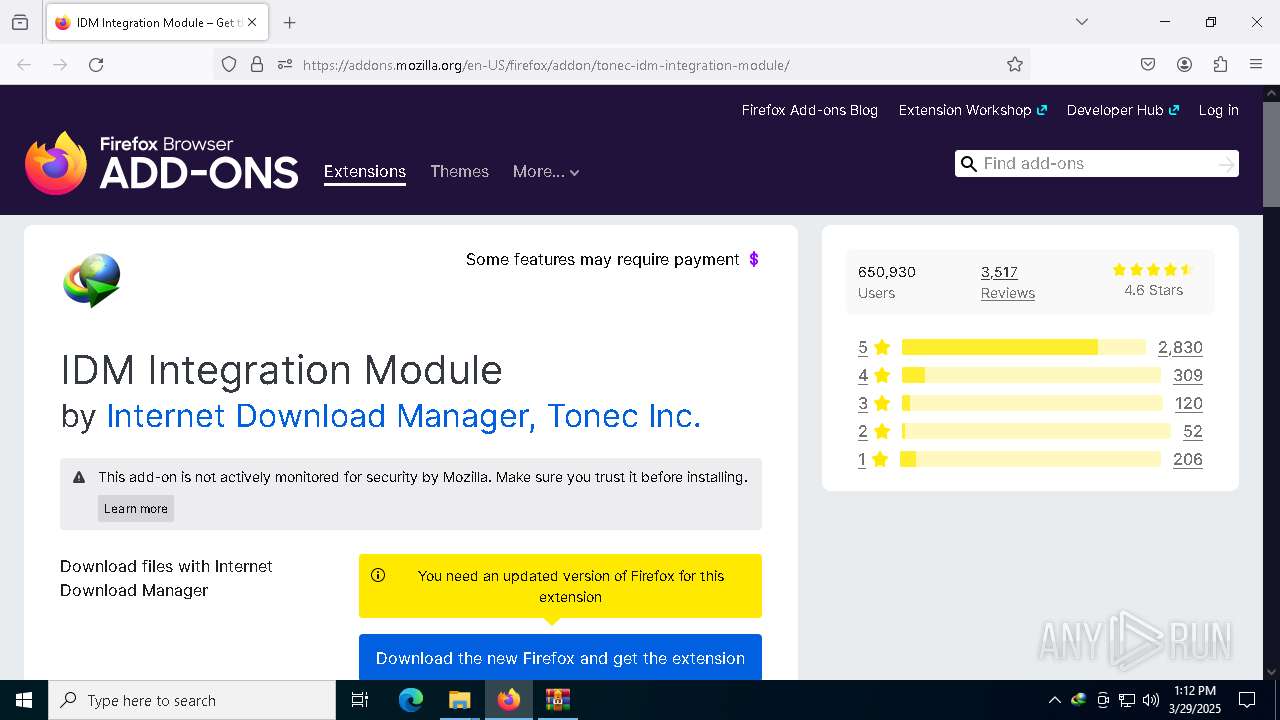
Task: Open the Extensions puzzle icon
Action: pyautogui.click(x=1220, y=64)
